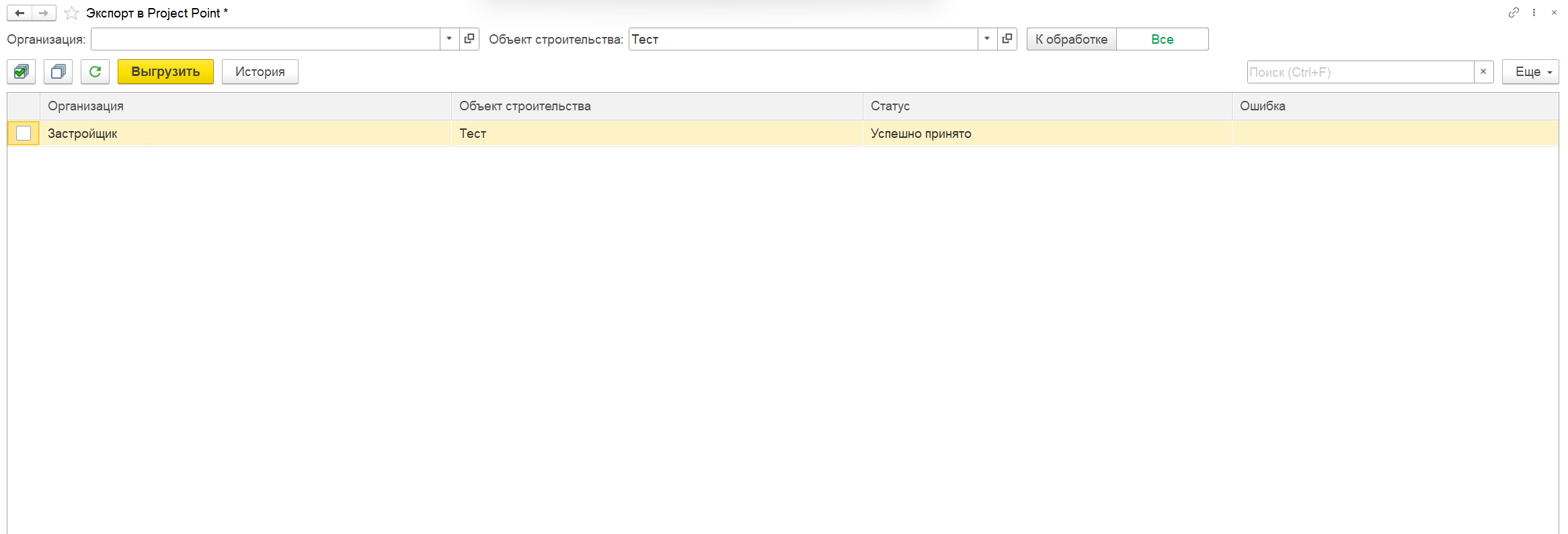This screenshot has width=1568, height=534.
Task: Open the Еще dropdown menu
Action: coord(1530,72)
